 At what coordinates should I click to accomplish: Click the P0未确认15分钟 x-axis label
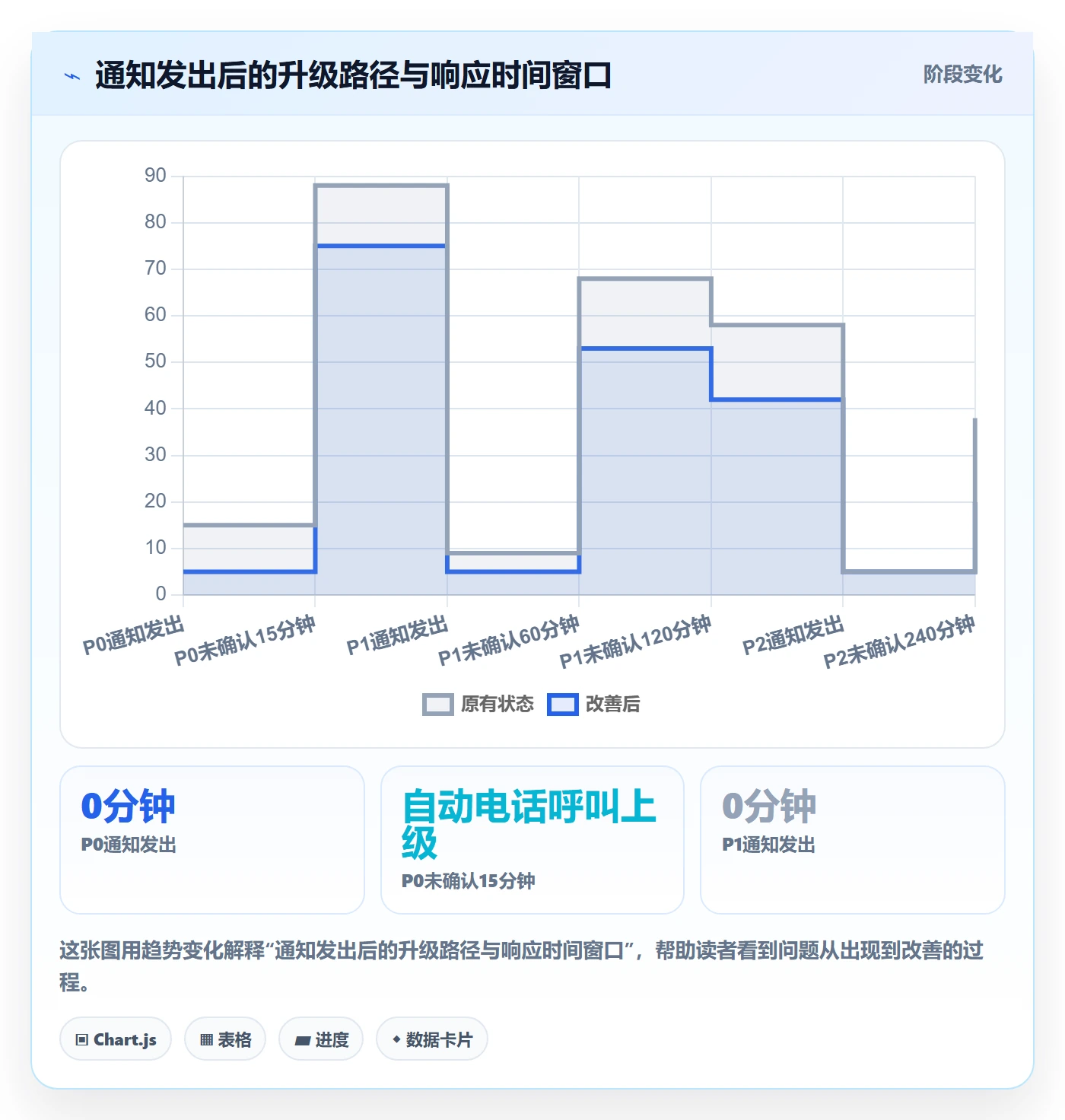pyautogui.click(x=245, y=641)
